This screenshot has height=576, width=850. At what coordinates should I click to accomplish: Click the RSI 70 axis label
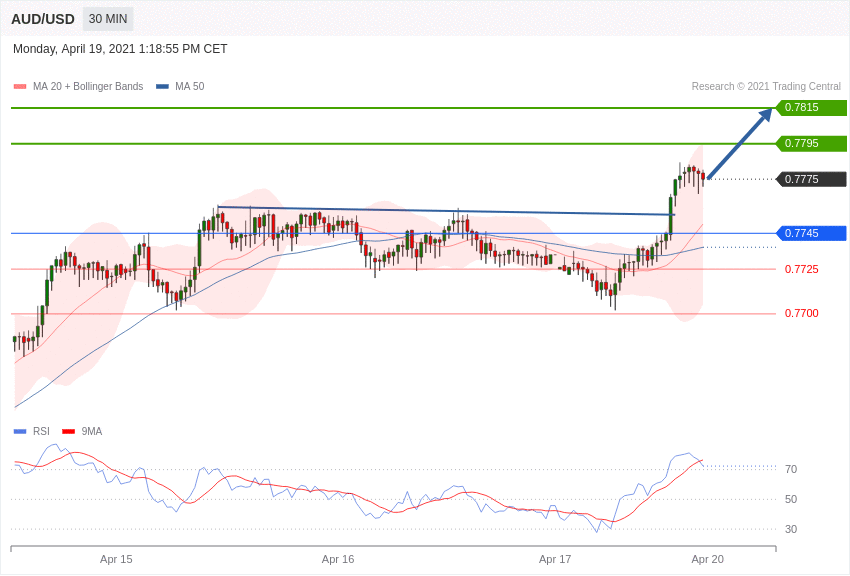(x=791, y=469)
